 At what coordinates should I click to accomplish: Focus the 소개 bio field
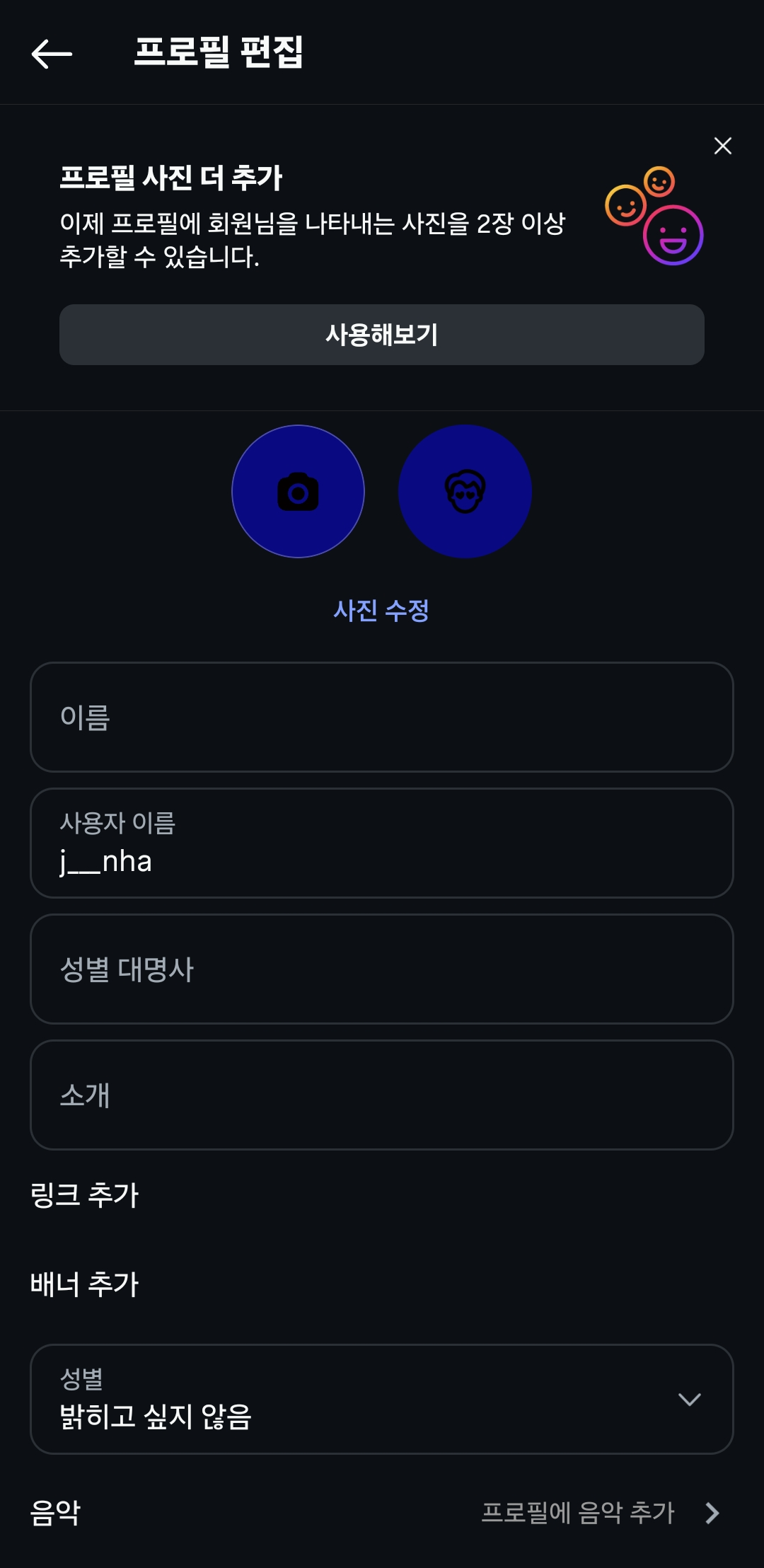coord(381,1095)
